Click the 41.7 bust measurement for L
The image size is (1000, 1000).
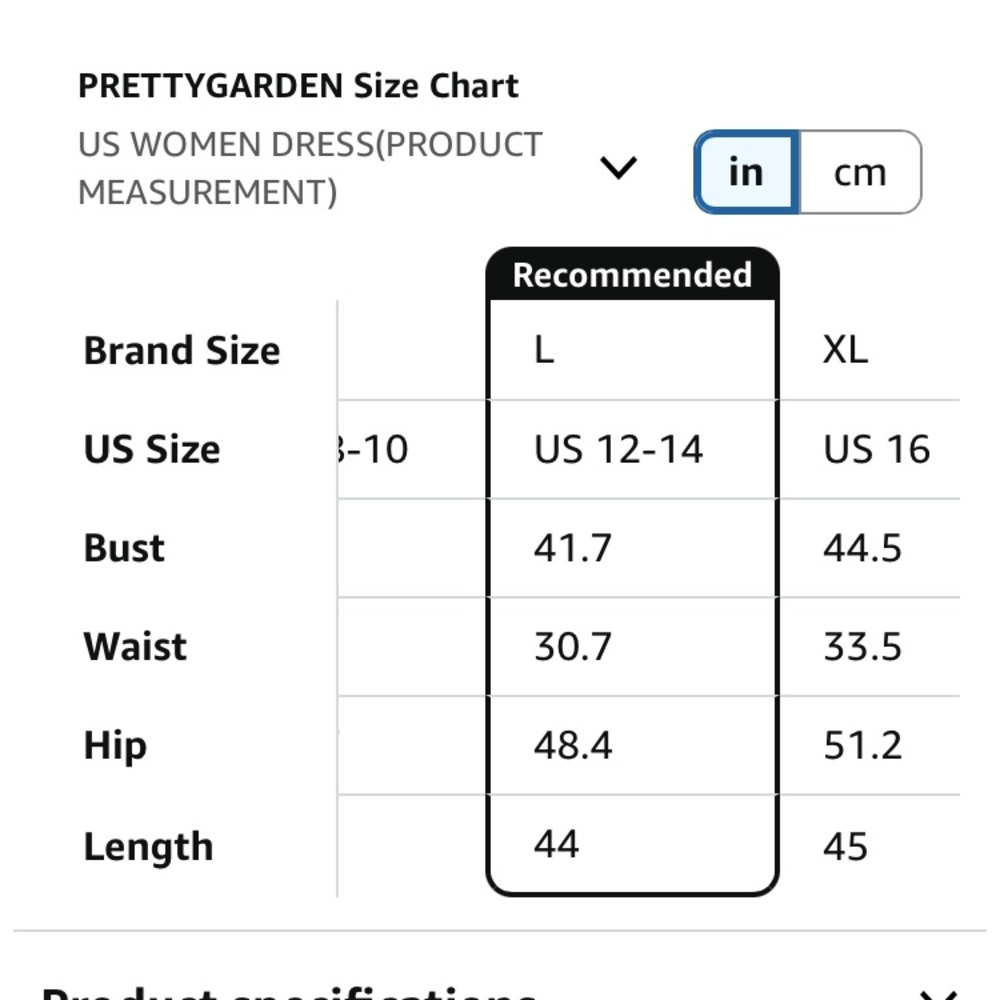click(572, 548)
